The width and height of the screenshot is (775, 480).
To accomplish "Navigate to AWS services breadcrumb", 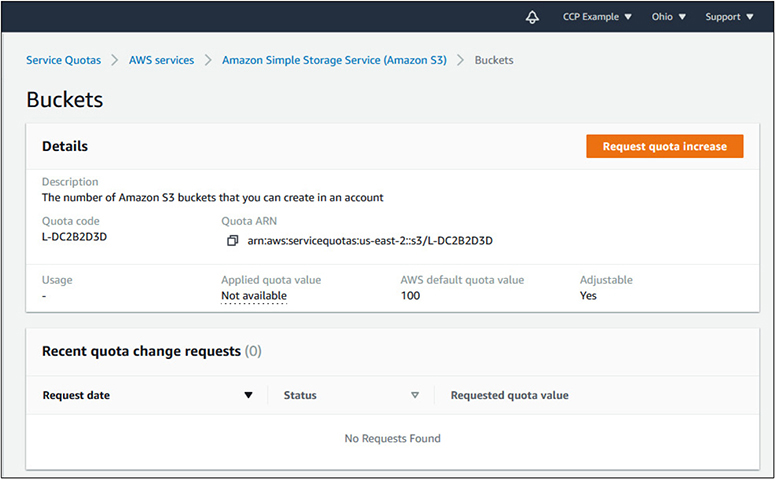I will tap(161, 60).
